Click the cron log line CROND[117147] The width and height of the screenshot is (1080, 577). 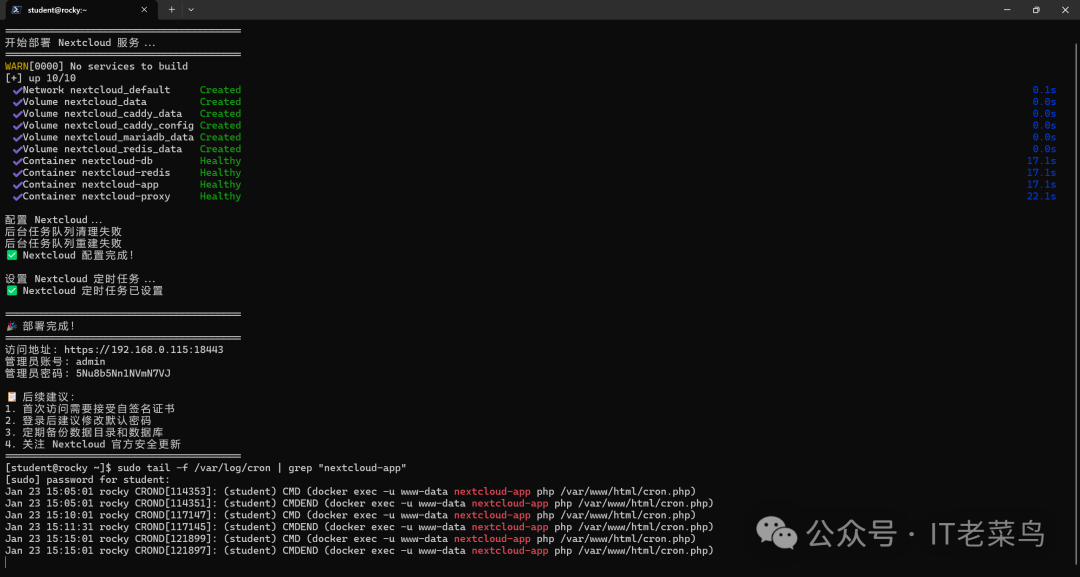pos(351,514)
